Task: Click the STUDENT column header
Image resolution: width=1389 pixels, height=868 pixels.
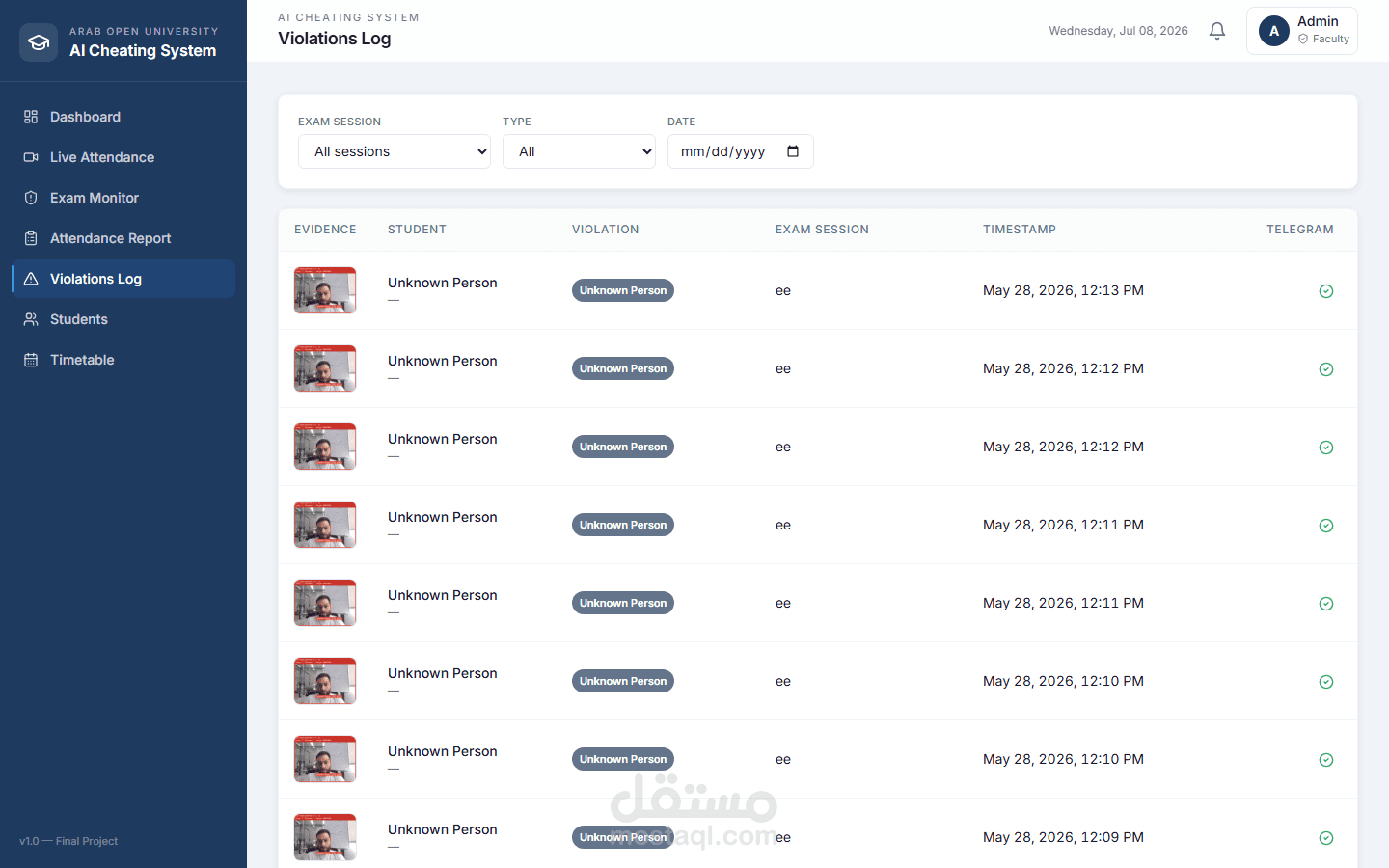Action: point(417,230)
